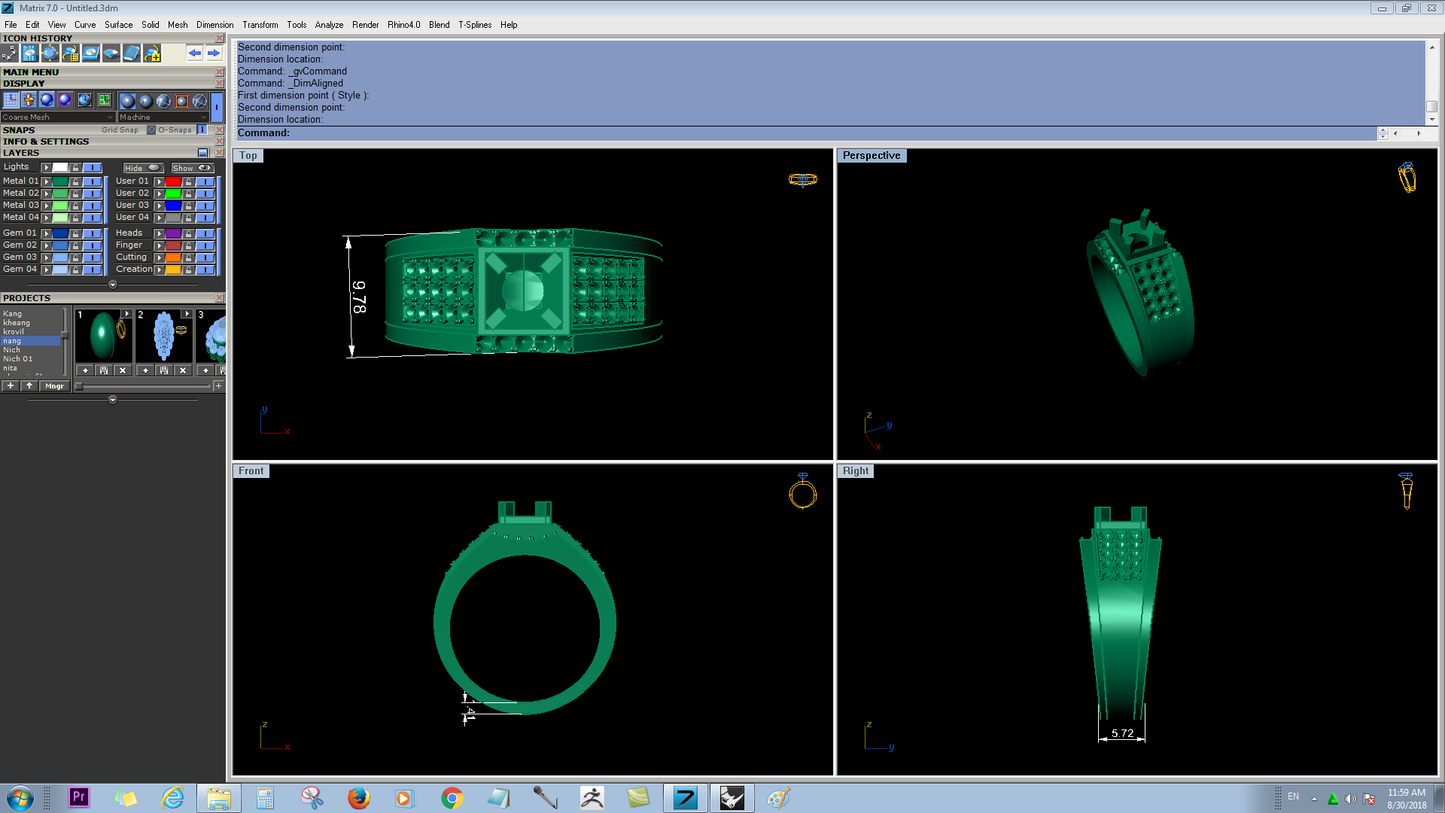Click the Hide button in Layers
The width and height of the screenshot is (1445, 813).
pos(143,168)
